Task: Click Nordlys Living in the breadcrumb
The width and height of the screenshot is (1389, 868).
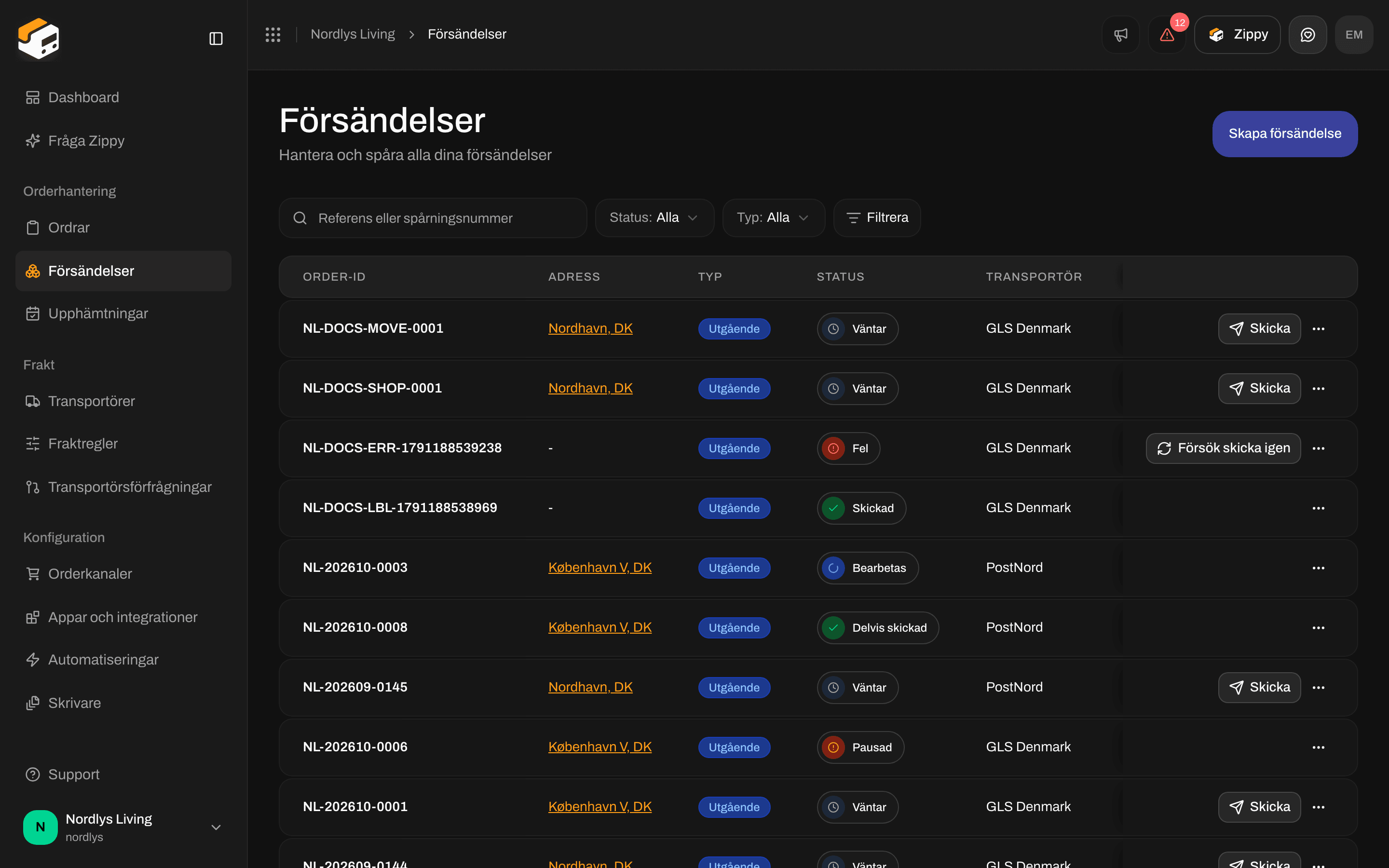Action: tap(353, 34)
